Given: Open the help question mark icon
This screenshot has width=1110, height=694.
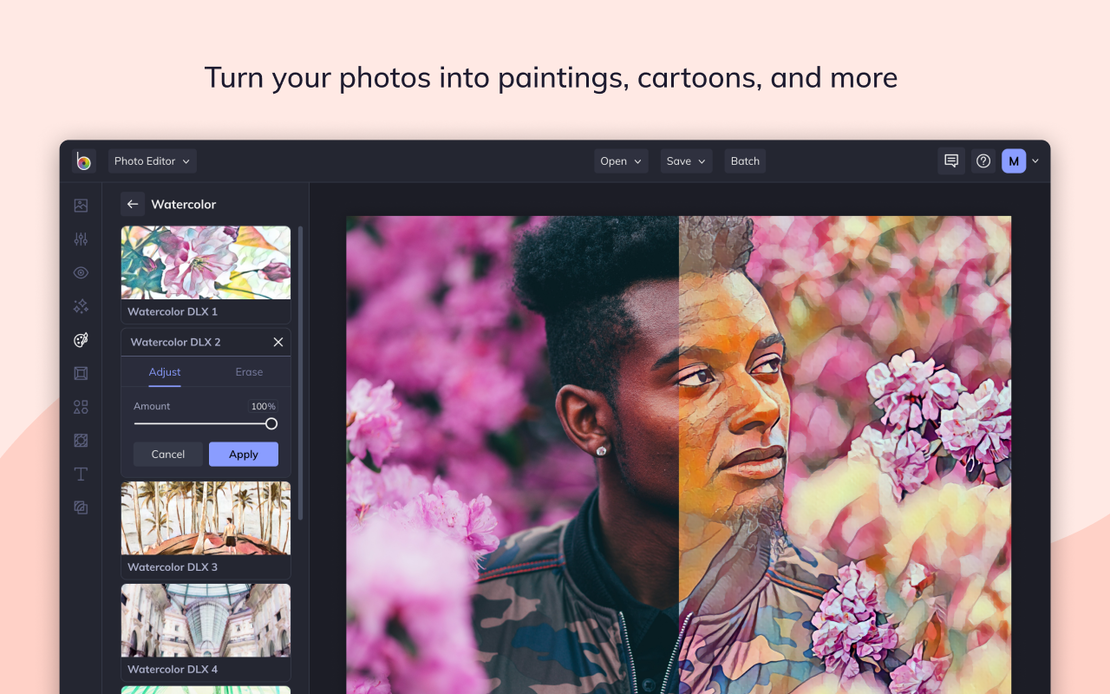Looking at the screenshot, I should 983,161.
